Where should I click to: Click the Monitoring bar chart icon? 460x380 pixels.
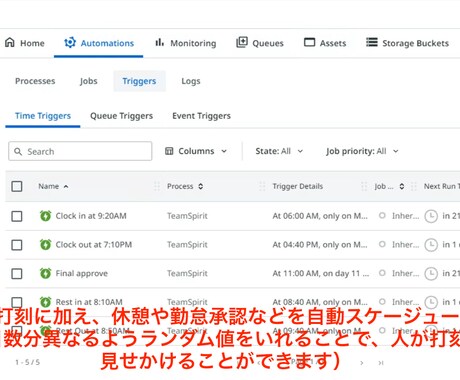pos(159,42)
